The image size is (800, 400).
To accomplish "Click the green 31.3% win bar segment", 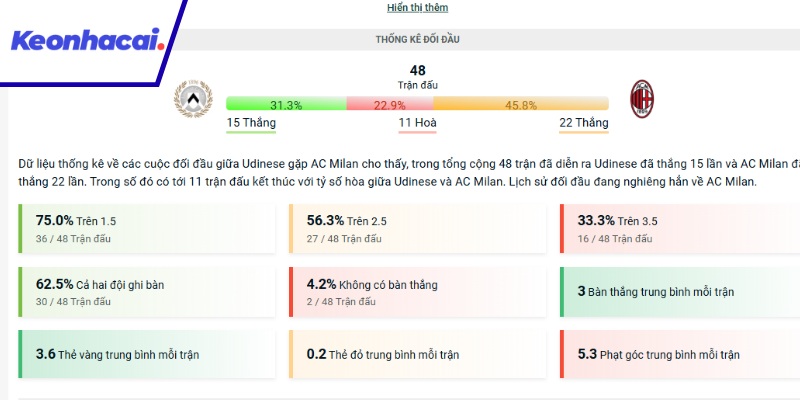I will coord(286,104).
